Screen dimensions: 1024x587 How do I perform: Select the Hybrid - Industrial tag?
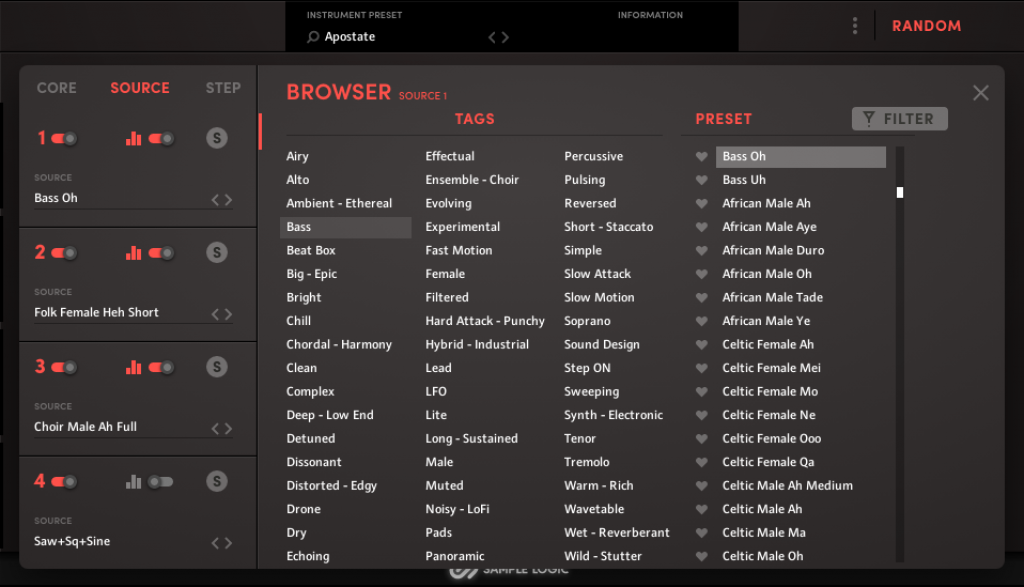(477, 344)
